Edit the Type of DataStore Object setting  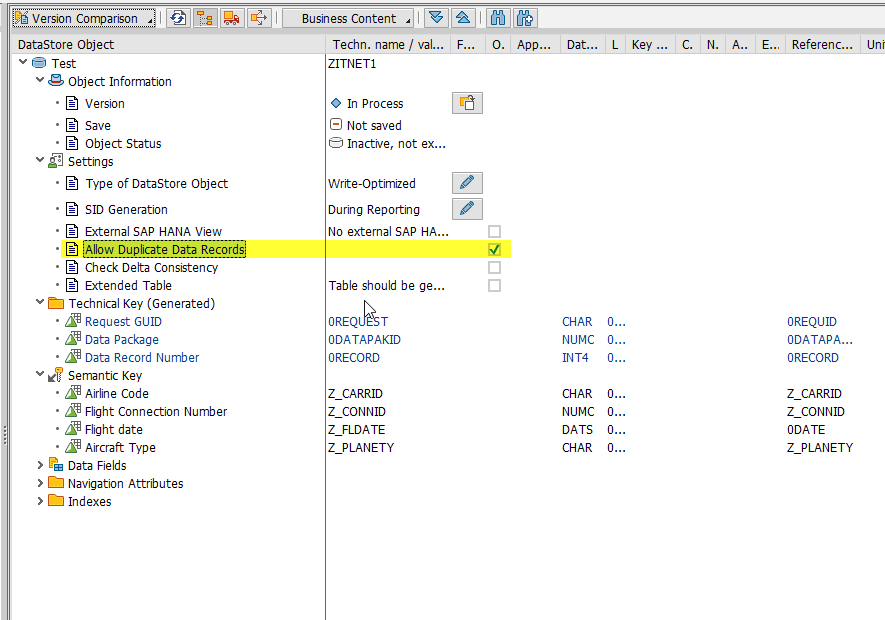467,183
